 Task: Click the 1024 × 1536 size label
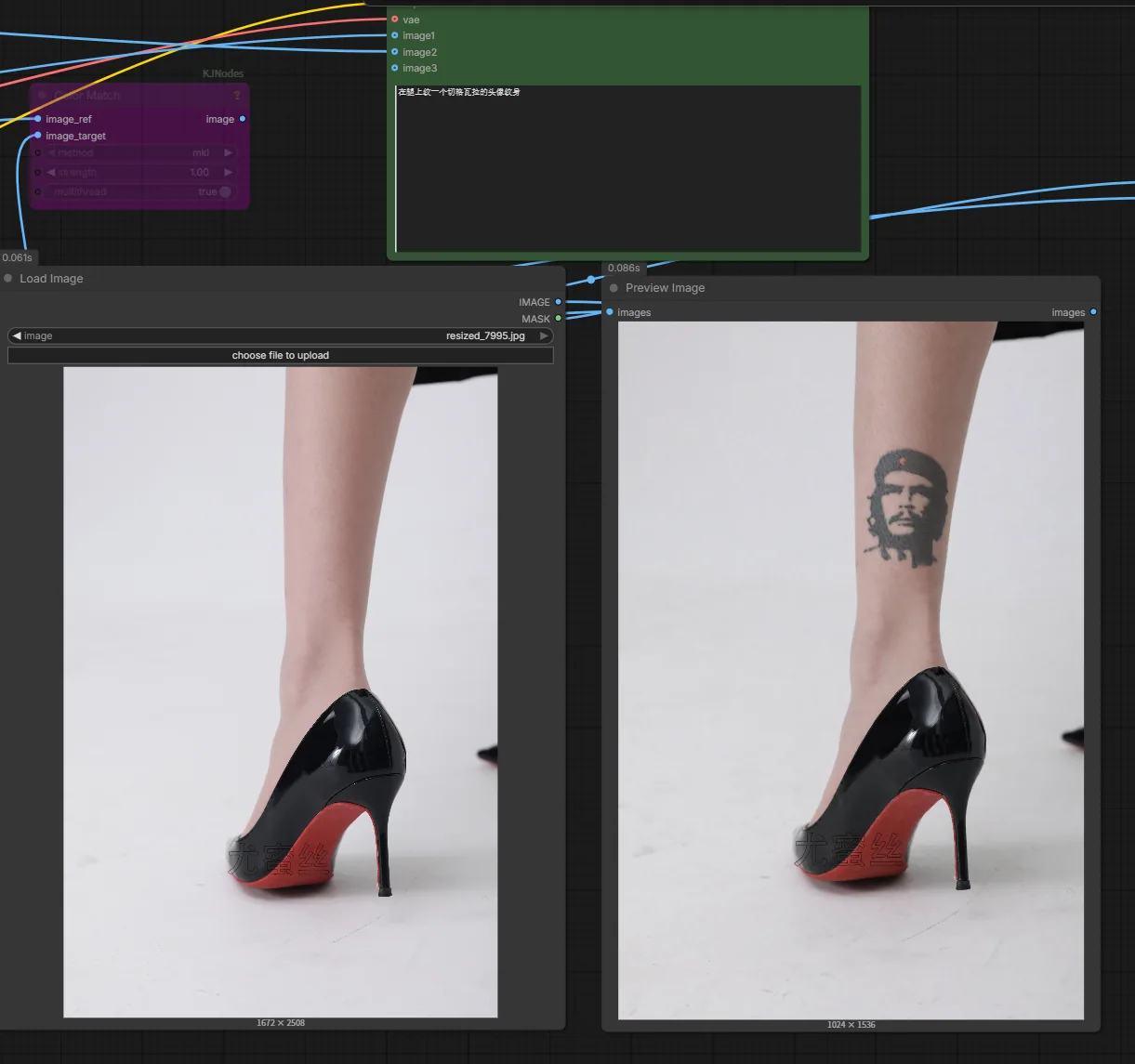point(851,1025)
